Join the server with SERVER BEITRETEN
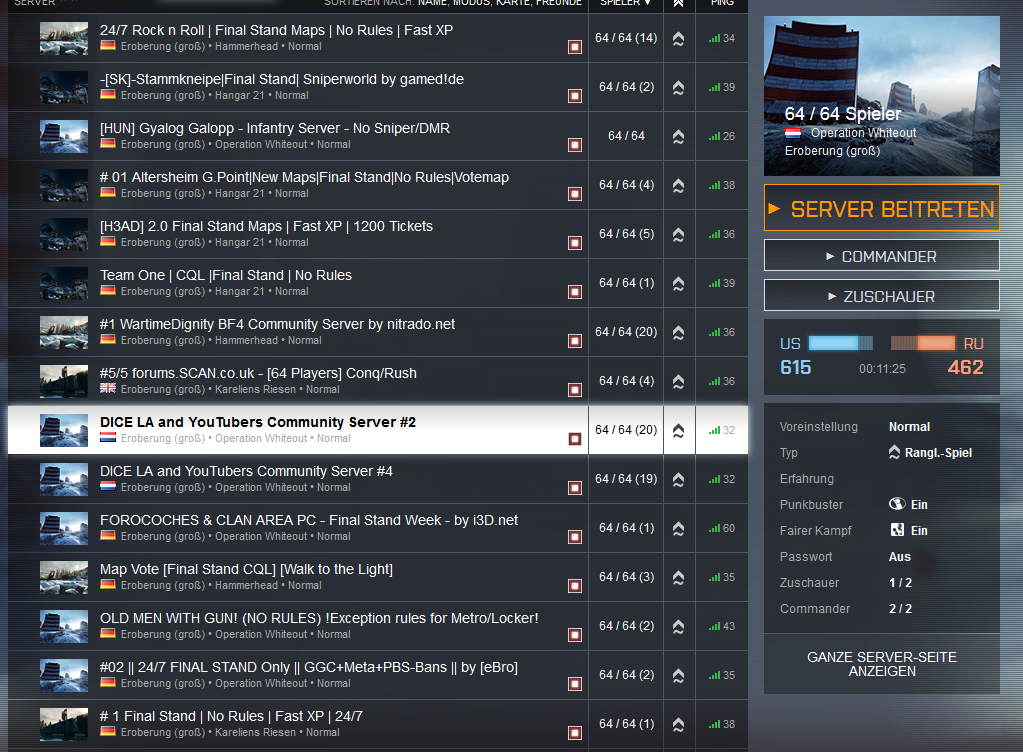The width and height of the screenshot is (1023, 752). [x=881, y=208]
